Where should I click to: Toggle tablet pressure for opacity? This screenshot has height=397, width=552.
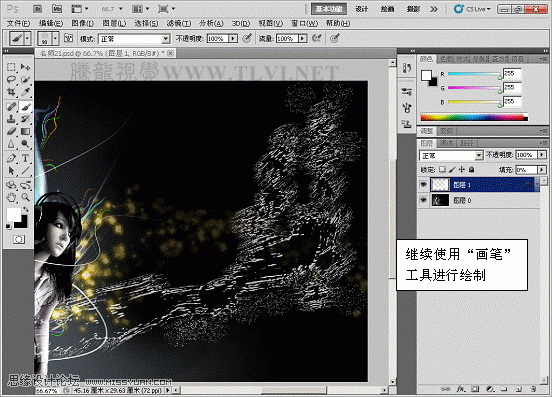(x=247, y=38)
